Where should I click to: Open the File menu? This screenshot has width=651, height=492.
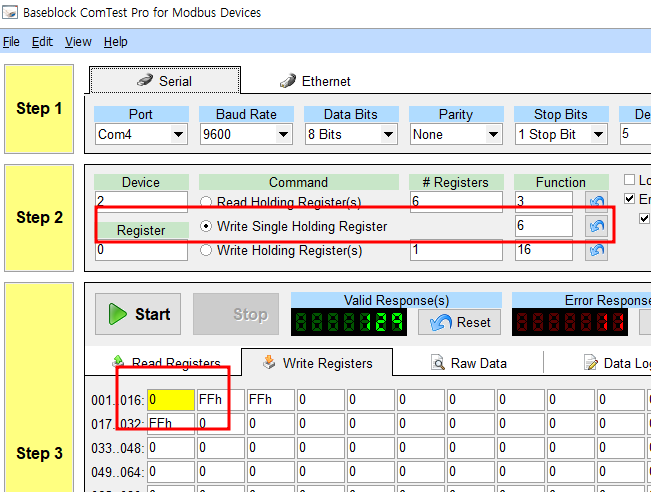click(11, 42)
